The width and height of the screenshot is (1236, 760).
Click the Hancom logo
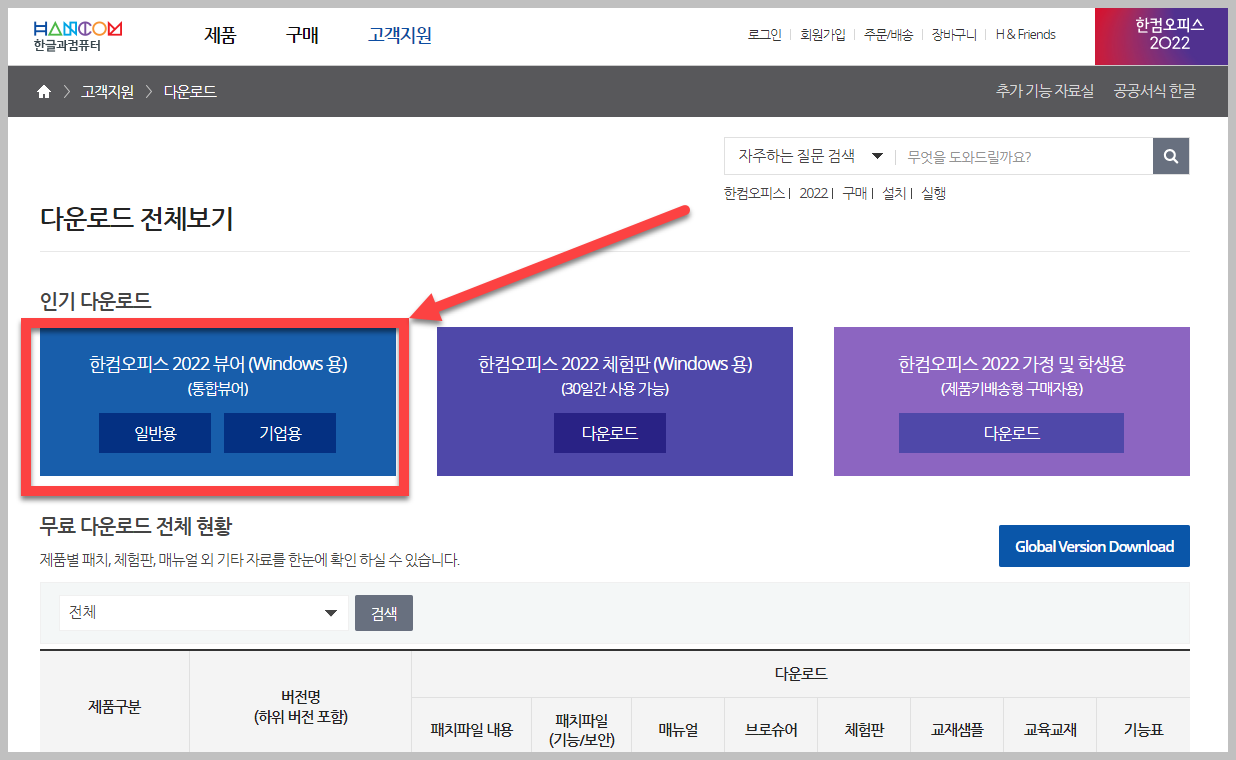[x=78, y=35]
